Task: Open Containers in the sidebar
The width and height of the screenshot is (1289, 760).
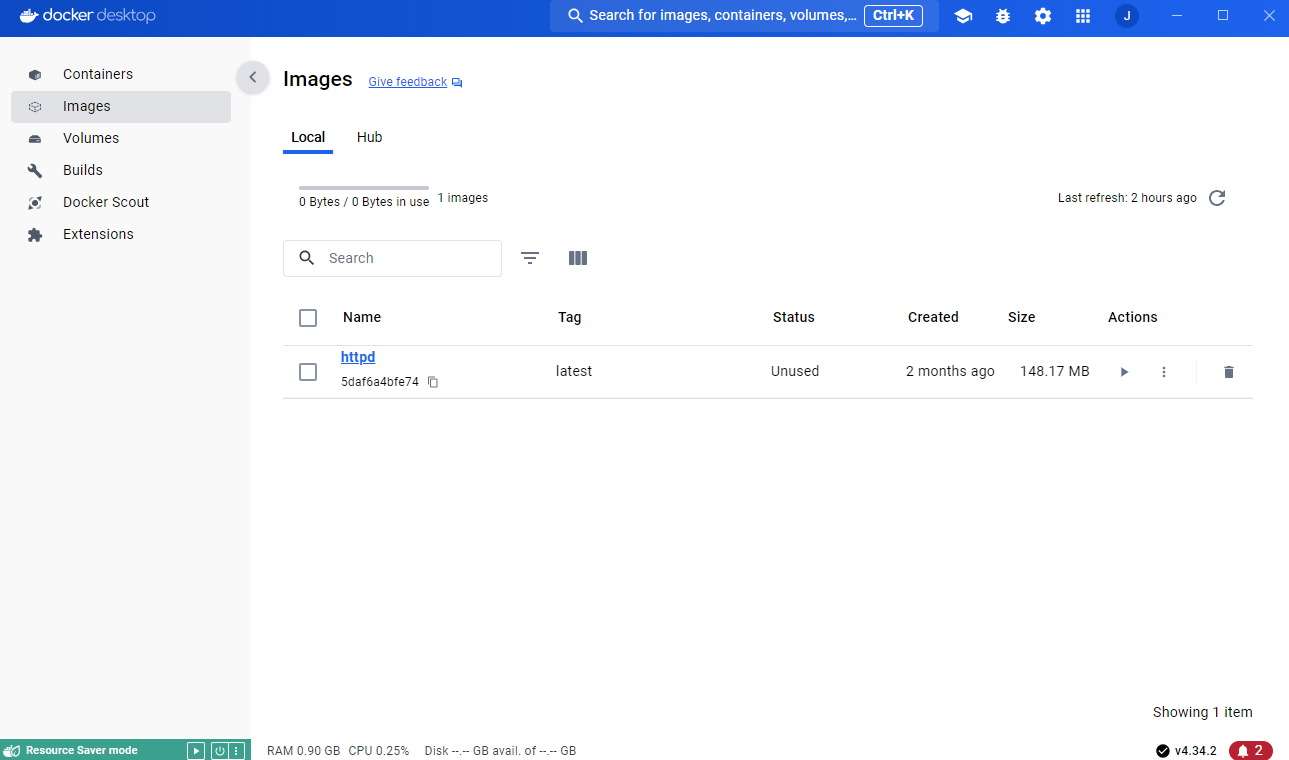Action: [x=121, y=74]
